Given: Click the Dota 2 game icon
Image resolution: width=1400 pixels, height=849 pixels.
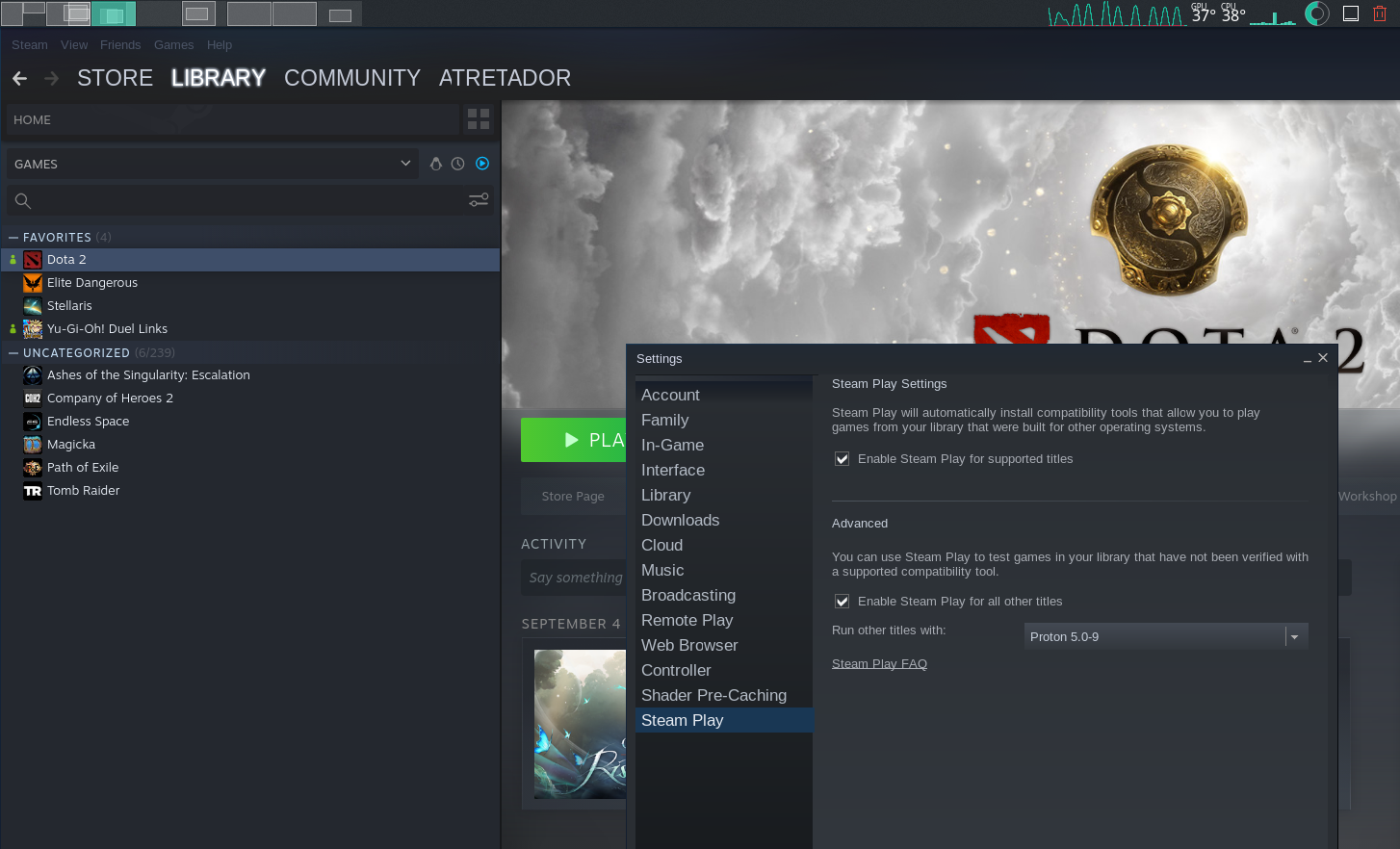Looking at the screenshot, I should 33,260.
